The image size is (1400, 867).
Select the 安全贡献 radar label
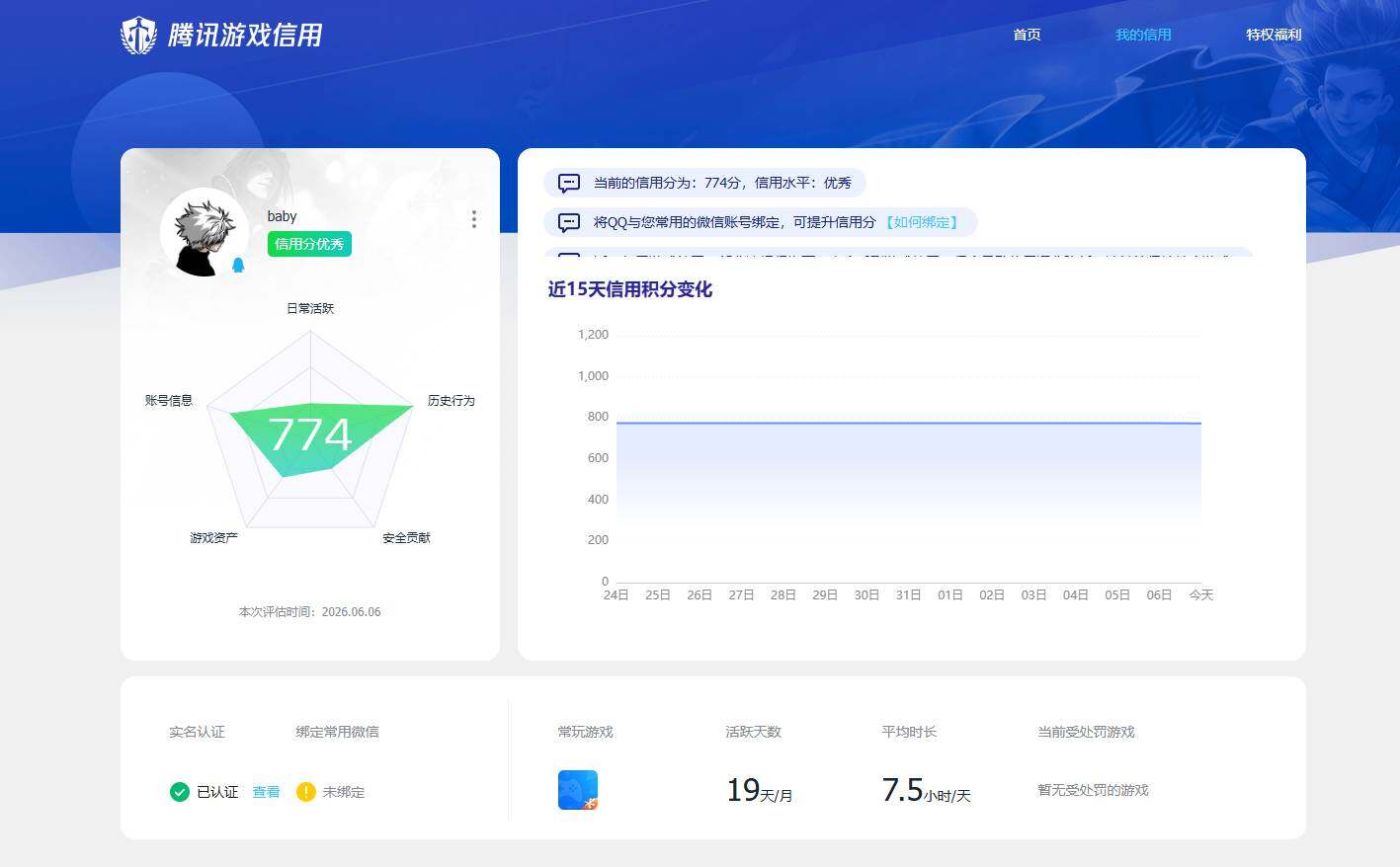point(406,537)
